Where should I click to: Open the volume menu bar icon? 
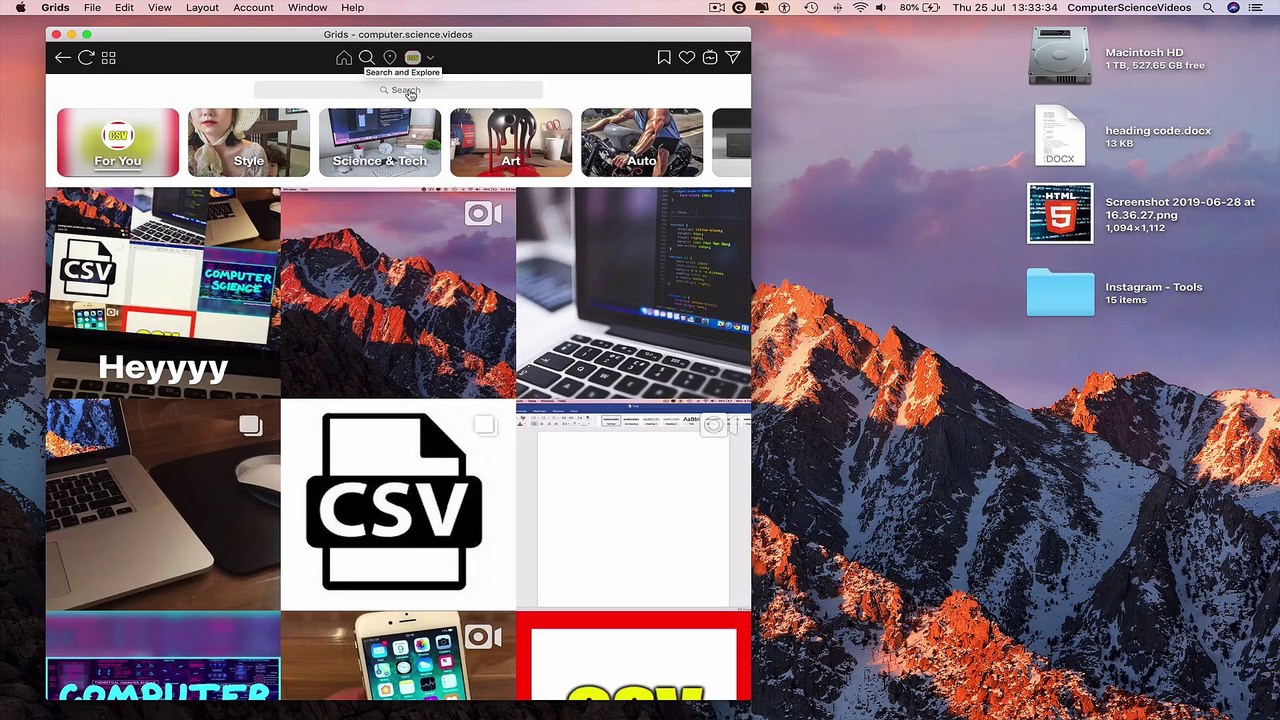(881, 8)
